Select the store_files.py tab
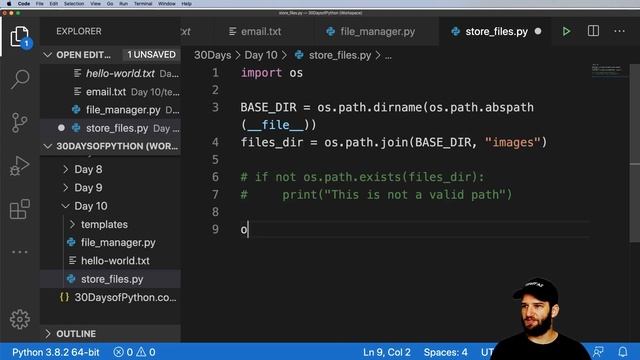640x360 pixels. pyautogui.click(x=496, y=31)
